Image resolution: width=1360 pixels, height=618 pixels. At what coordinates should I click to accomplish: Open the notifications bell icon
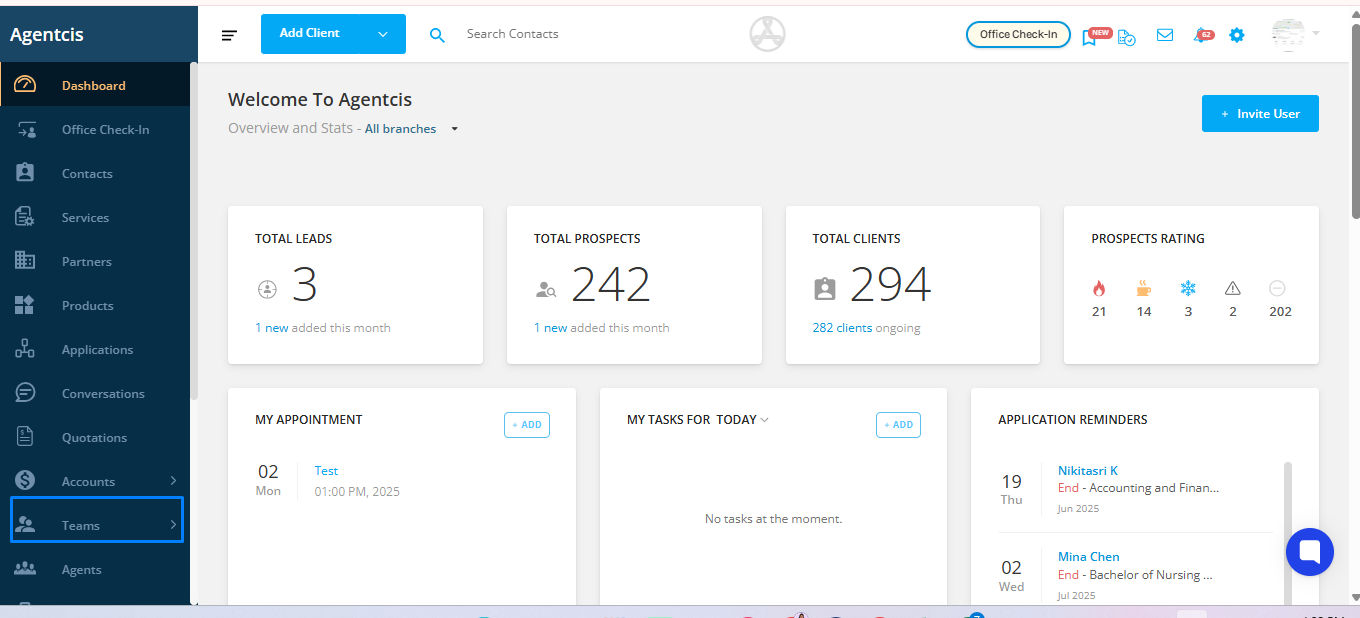[x=1203, y=35]
